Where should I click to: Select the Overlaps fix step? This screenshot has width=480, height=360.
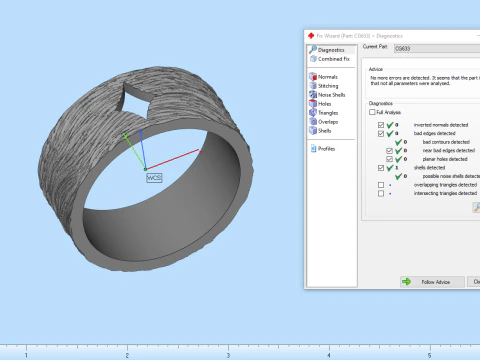click(x=324, y=122)
